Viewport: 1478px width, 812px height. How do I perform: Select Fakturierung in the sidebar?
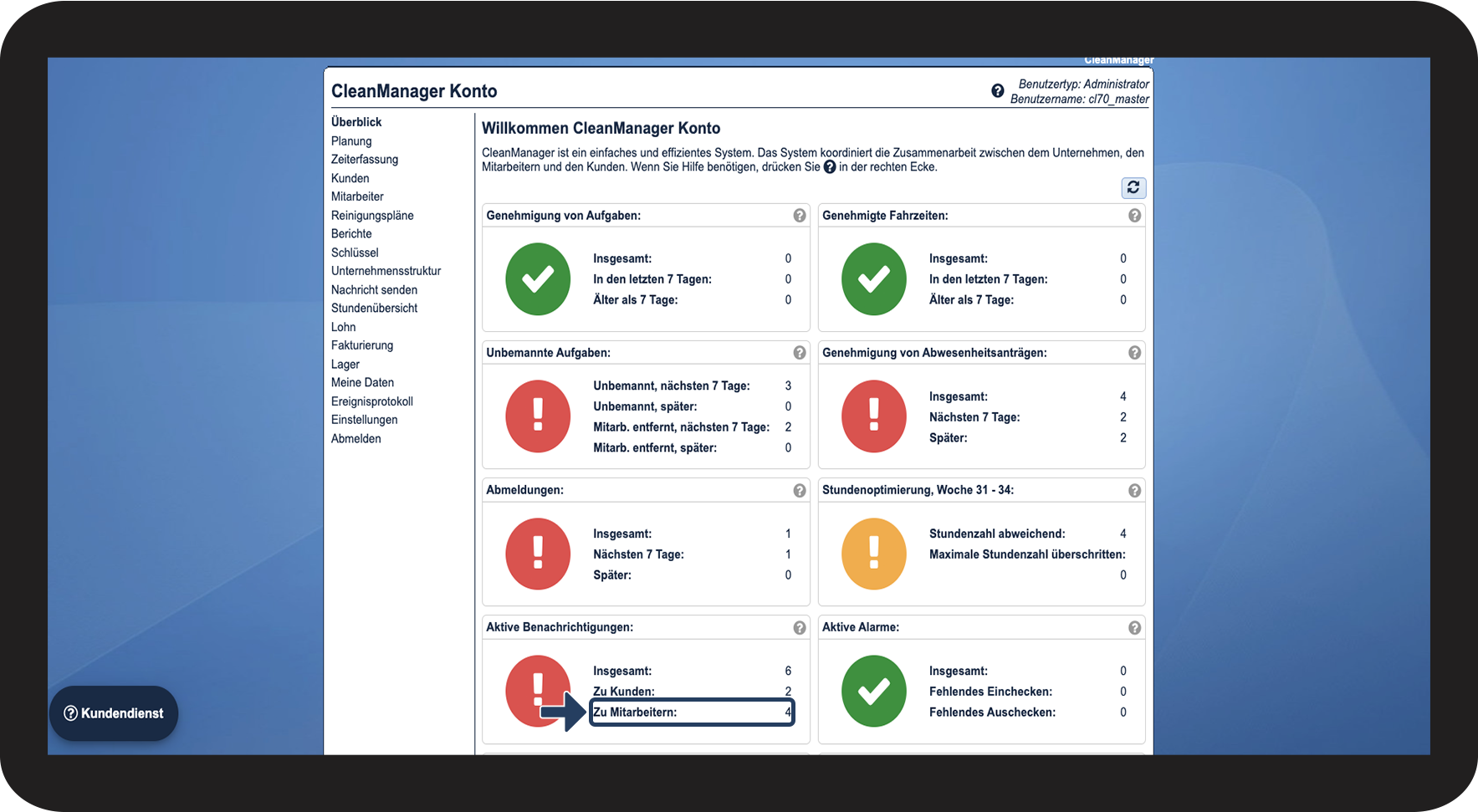tap(362, 345)
